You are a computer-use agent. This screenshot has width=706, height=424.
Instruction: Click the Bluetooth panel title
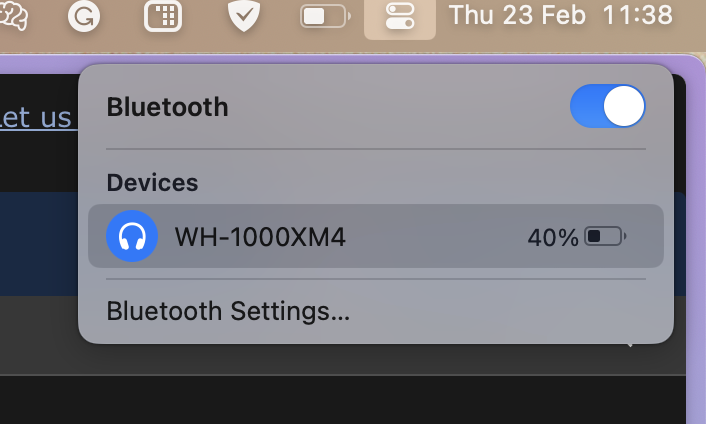(x=167, y=107)
